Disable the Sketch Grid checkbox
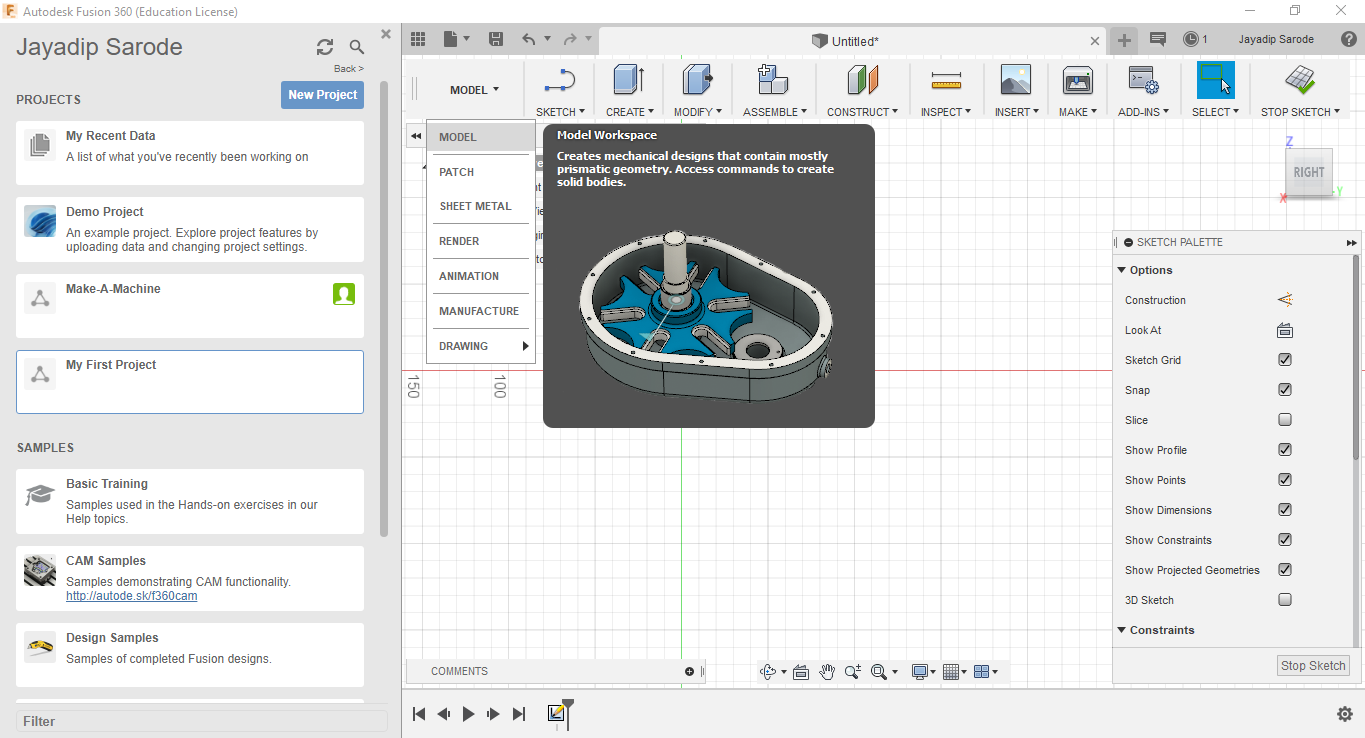Image resolution: width=1365 pixels, height=738 pixels. (x=1285, y=360)
